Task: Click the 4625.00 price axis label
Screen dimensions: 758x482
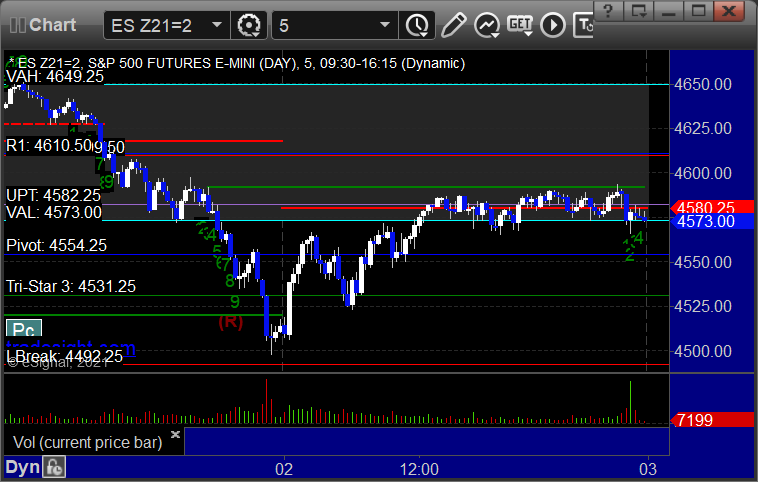Action: tap(703, 129)
